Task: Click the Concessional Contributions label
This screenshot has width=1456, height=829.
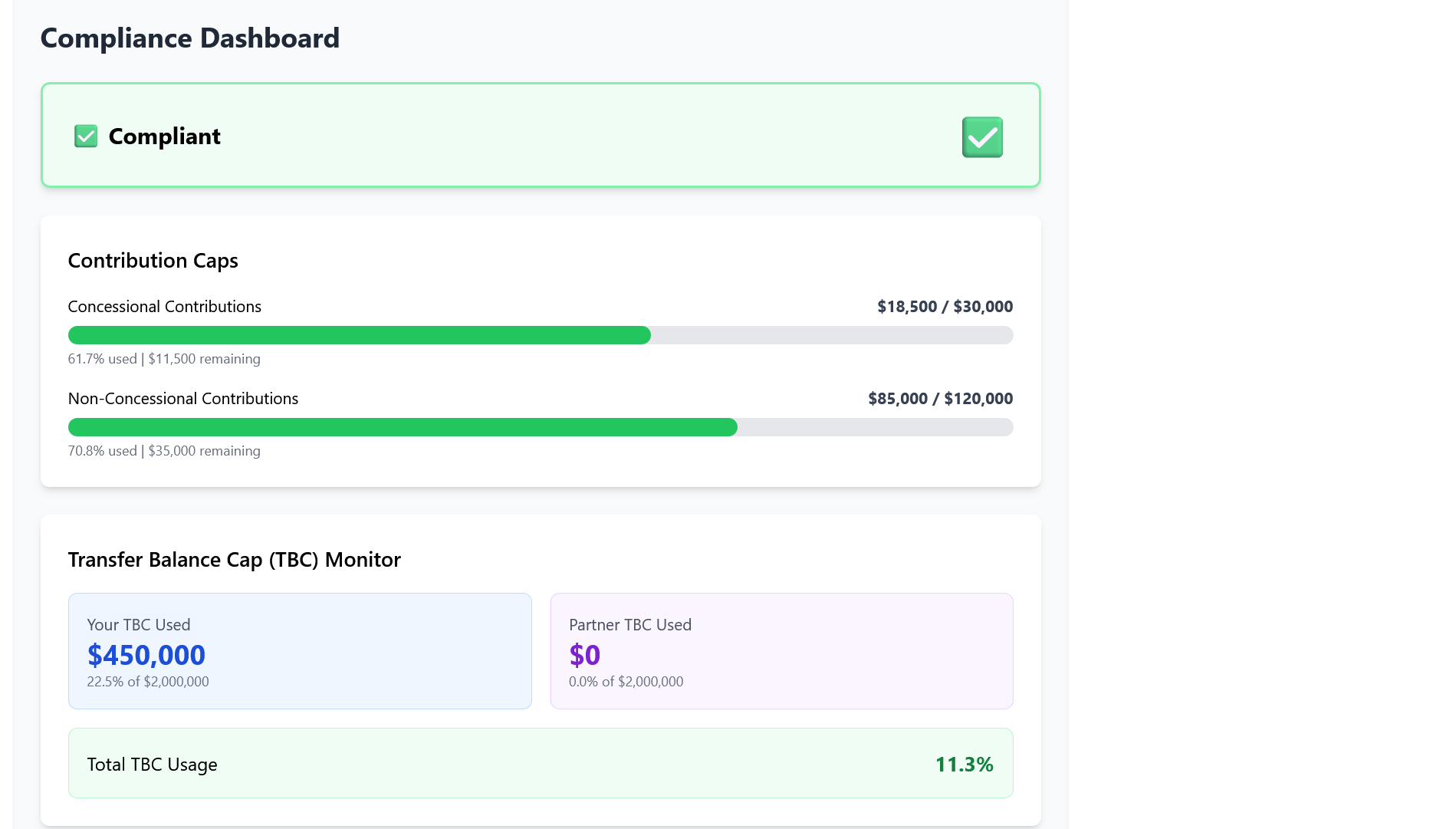Action: [x=164, y=306]
